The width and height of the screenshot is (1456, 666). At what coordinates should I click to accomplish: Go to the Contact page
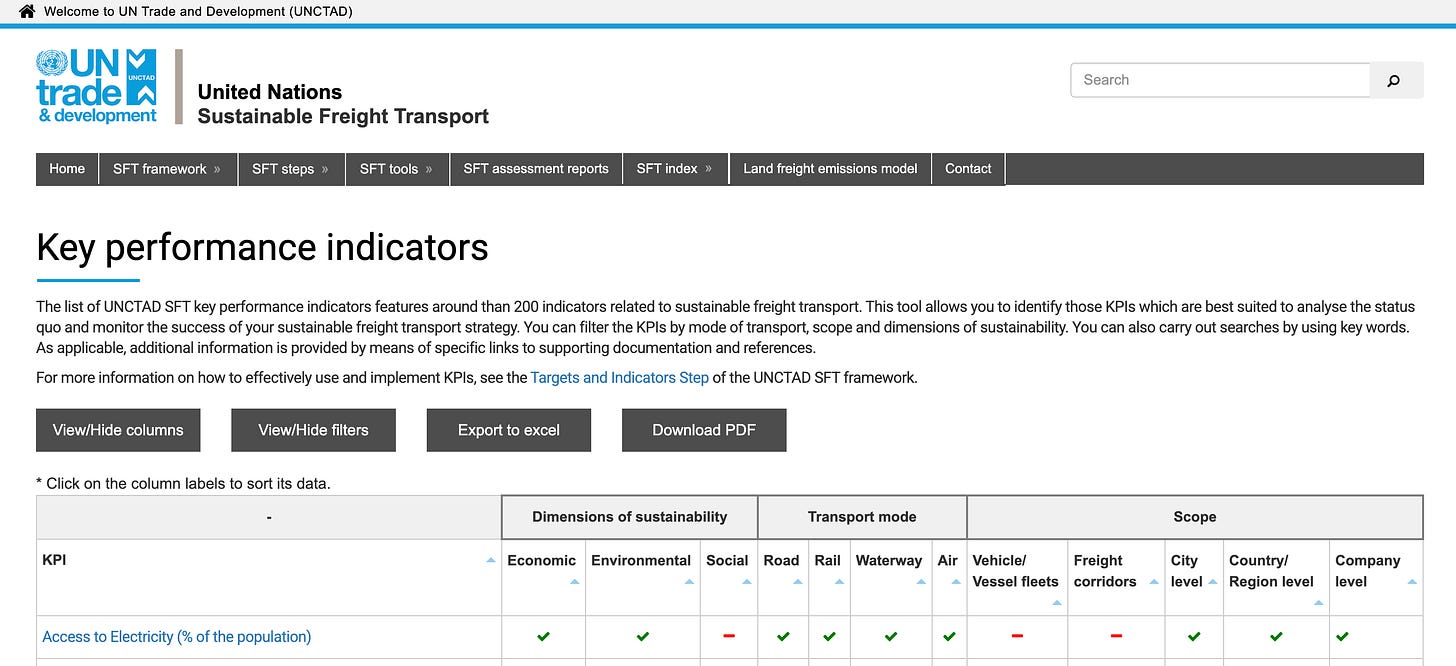[968, 169]
